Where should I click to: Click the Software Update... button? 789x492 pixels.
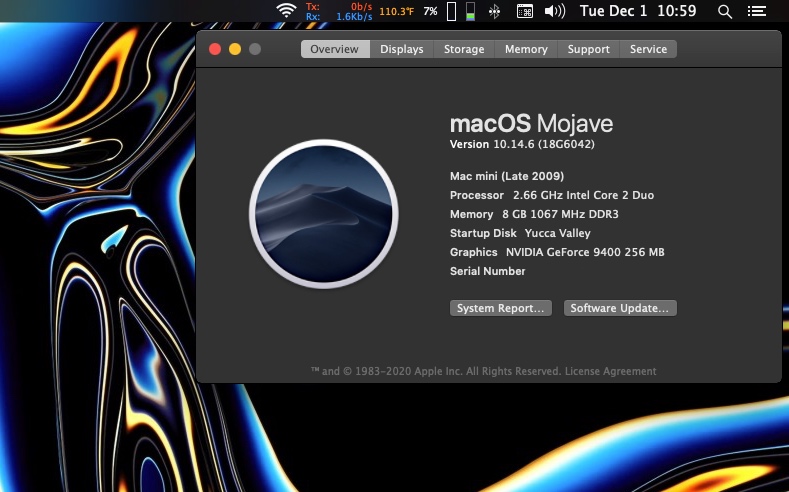[620, 308]
